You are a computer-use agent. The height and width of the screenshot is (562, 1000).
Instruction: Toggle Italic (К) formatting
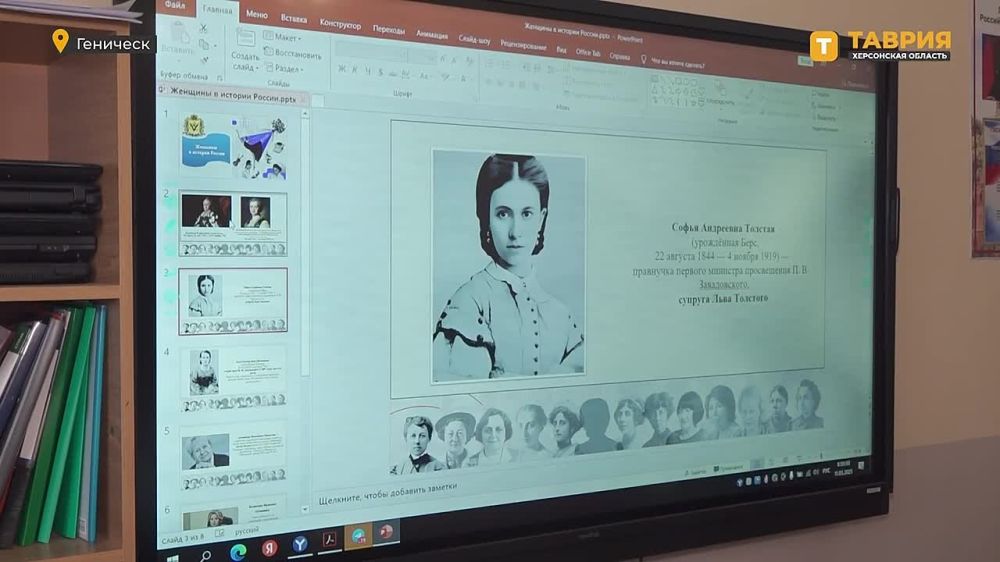pyautogui.click(x=355, y=70)
